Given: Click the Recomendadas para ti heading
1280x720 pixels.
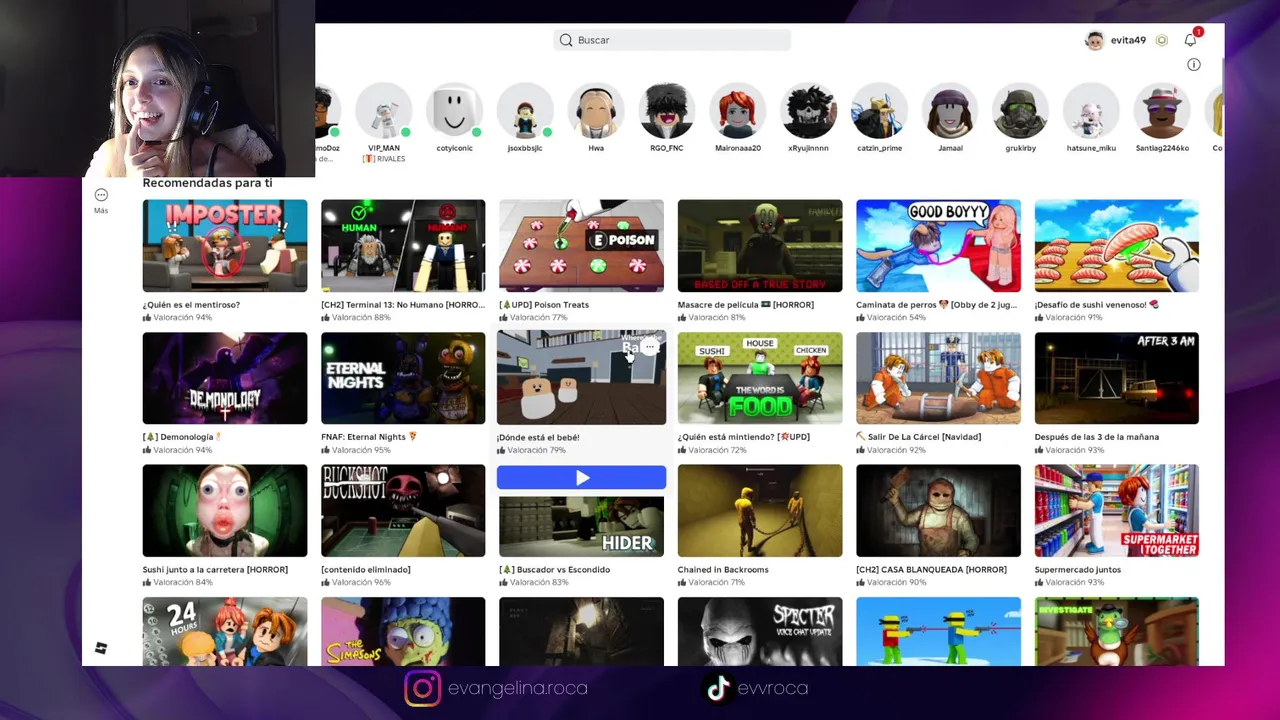Looking at the screenshot, I should [207, 183].
